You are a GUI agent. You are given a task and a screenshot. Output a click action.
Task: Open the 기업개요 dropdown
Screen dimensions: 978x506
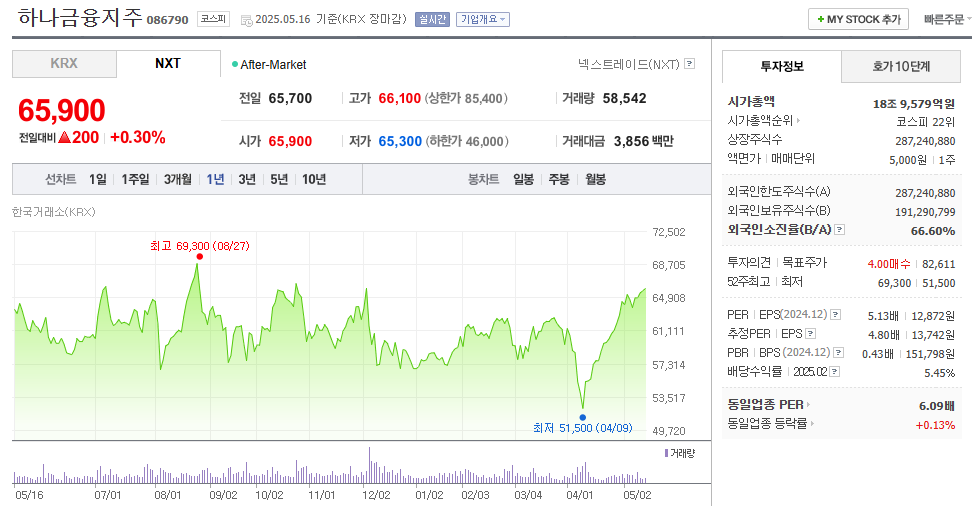coord(483,19)
